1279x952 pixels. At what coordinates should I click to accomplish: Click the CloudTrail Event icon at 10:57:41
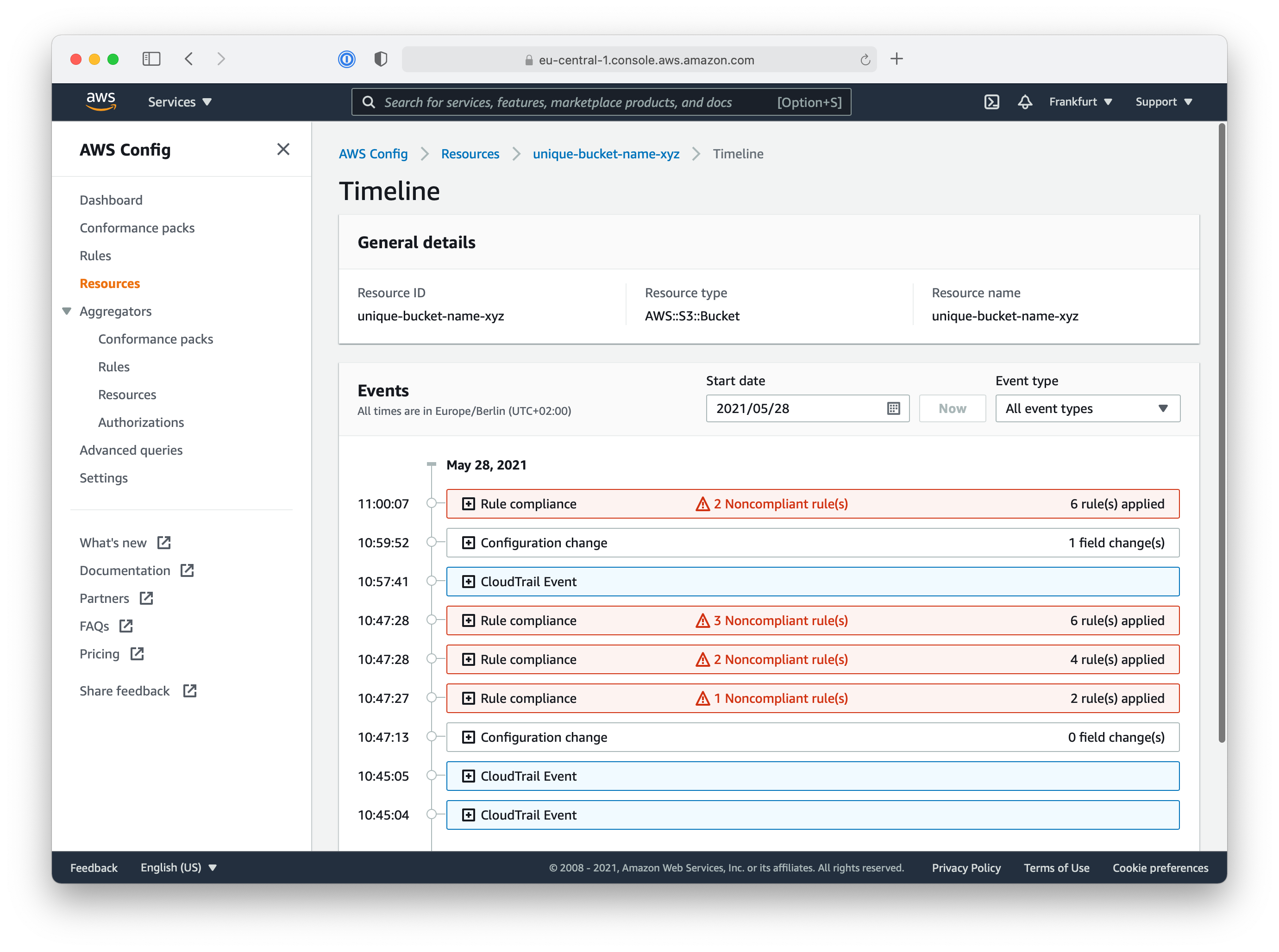468,581
